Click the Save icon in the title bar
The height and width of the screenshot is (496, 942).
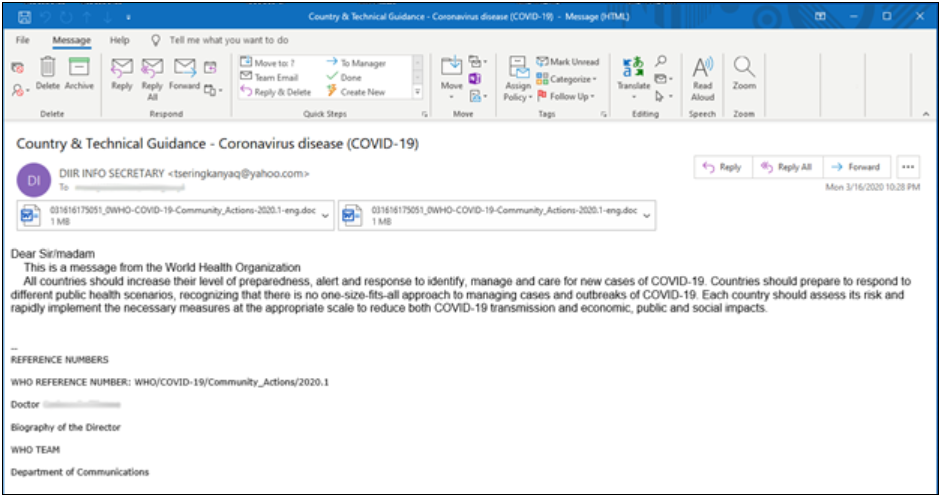[x=24, y=17]
